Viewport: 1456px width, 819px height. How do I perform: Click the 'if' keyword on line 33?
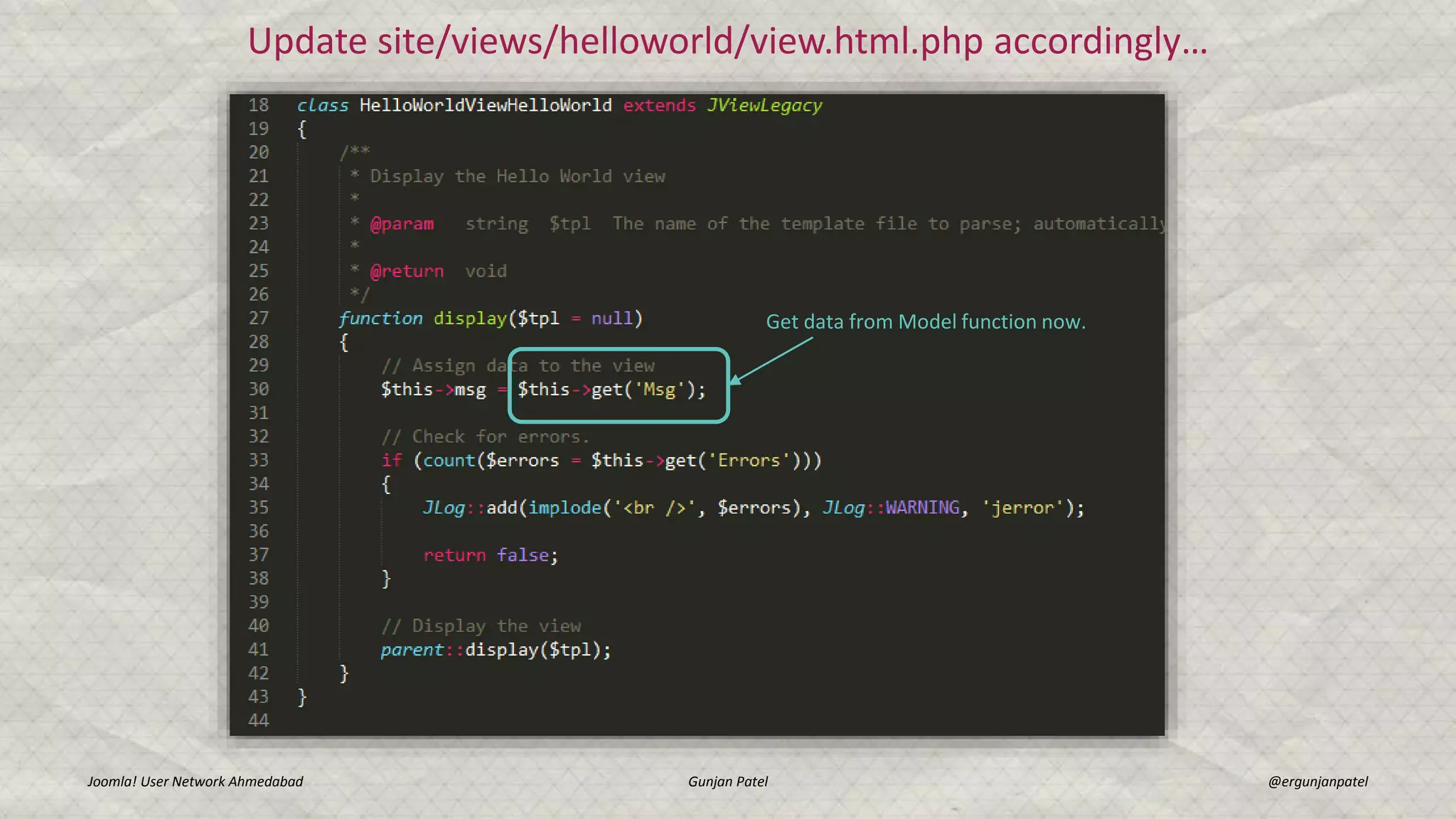click(x=392, y=461)
